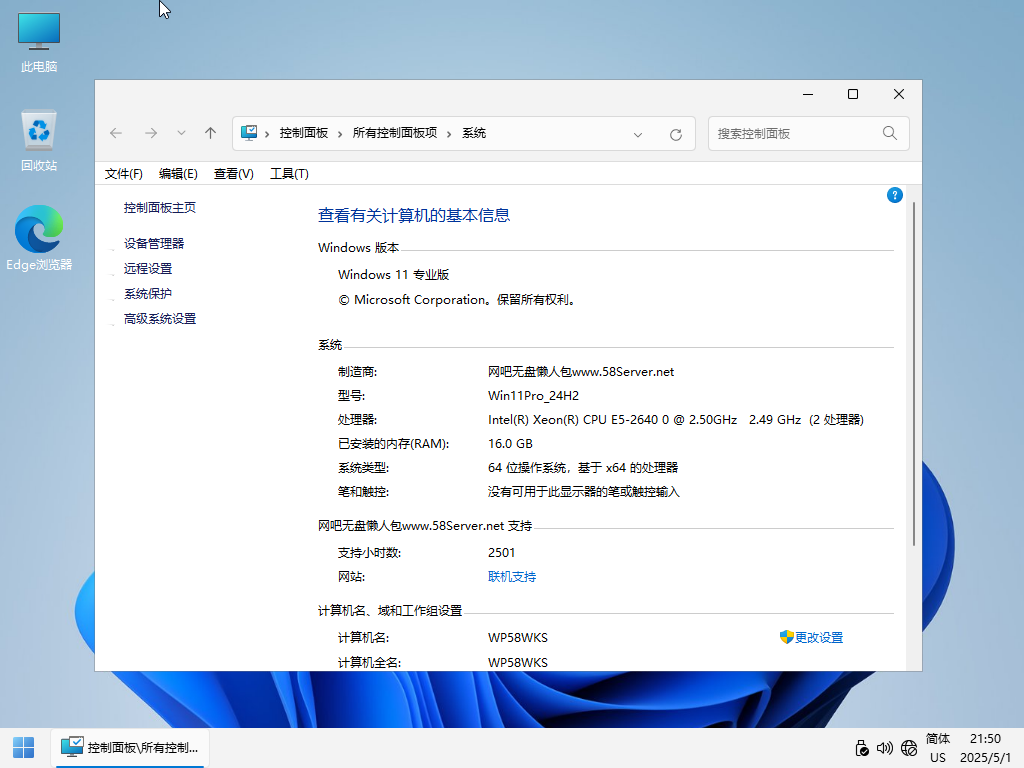Select 所有控制面板项 breadcrumb
The width and height of the screenshot is (1024, 768).
[394, 133]
